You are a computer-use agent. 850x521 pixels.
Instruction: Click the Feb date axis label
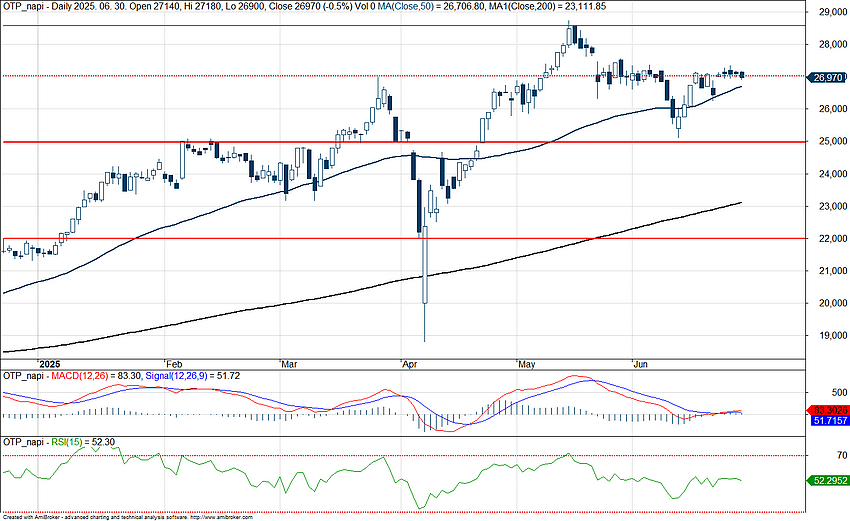pyautogui.click(x=175, y=364)
